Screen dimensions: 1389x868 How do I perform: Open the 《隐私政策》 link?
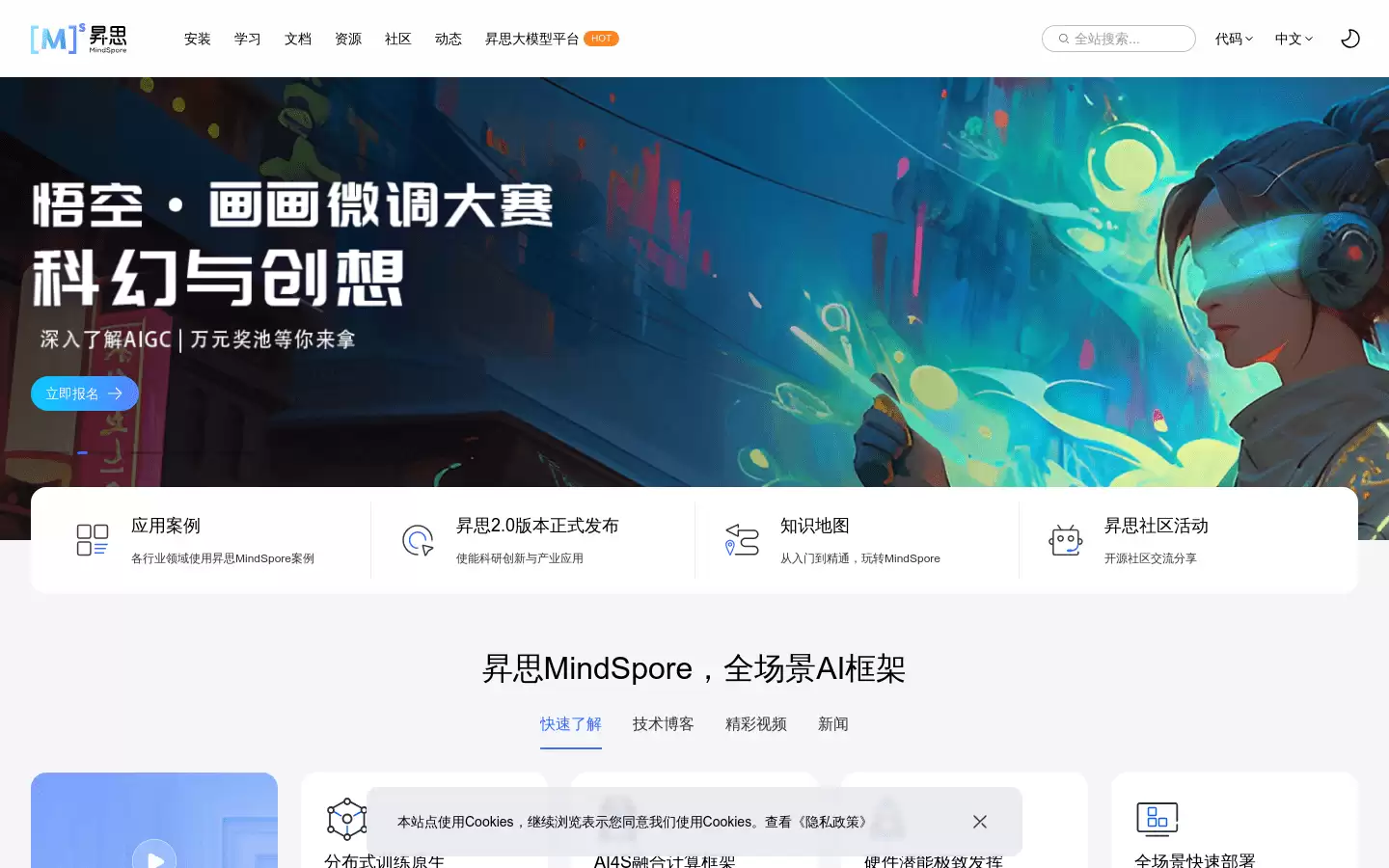[x=831, y=822]
